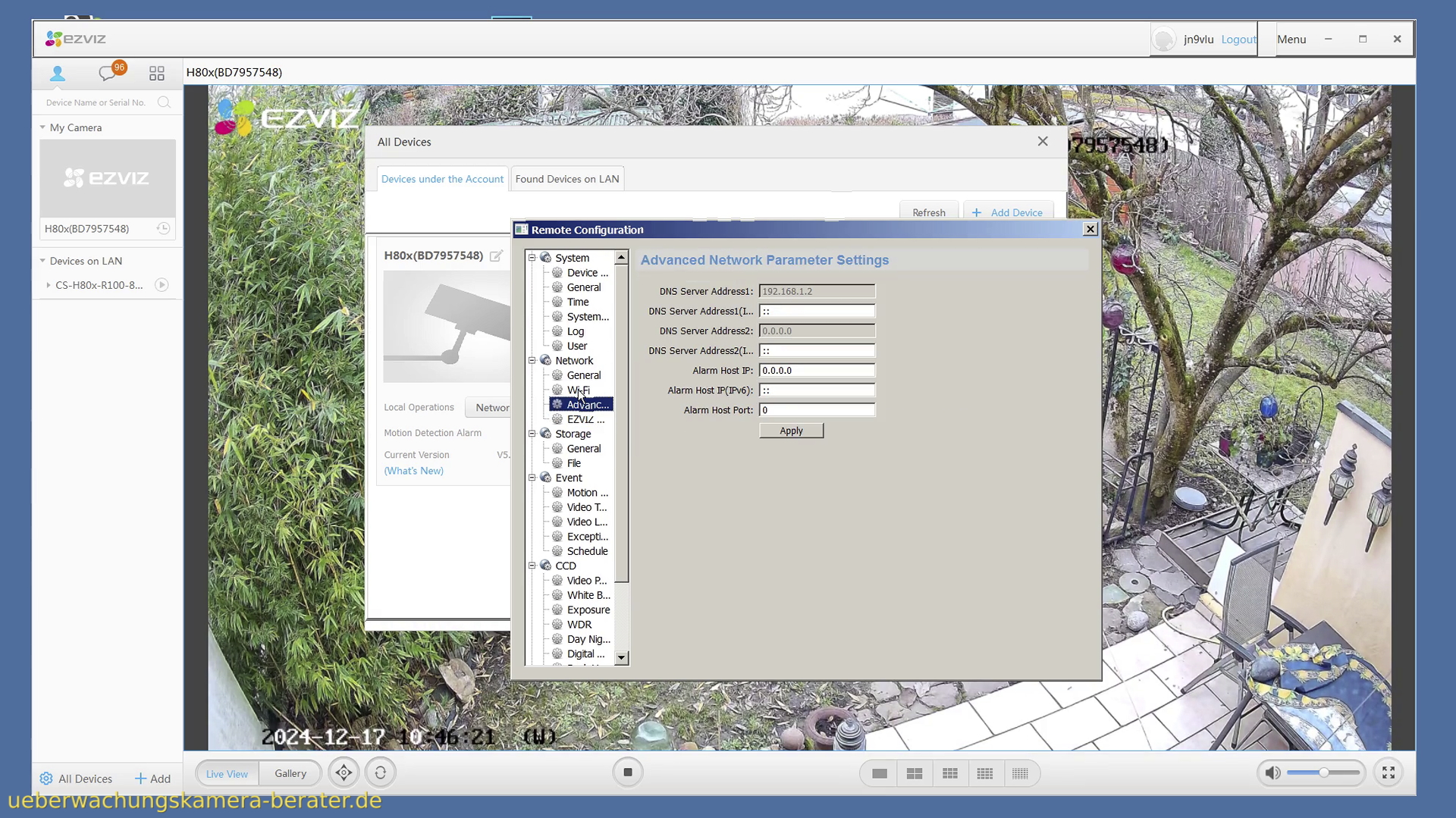This screenshot has width=1456, height=818.
Task: Collapse the Storage tree node
Action: (x=532, y=434)
